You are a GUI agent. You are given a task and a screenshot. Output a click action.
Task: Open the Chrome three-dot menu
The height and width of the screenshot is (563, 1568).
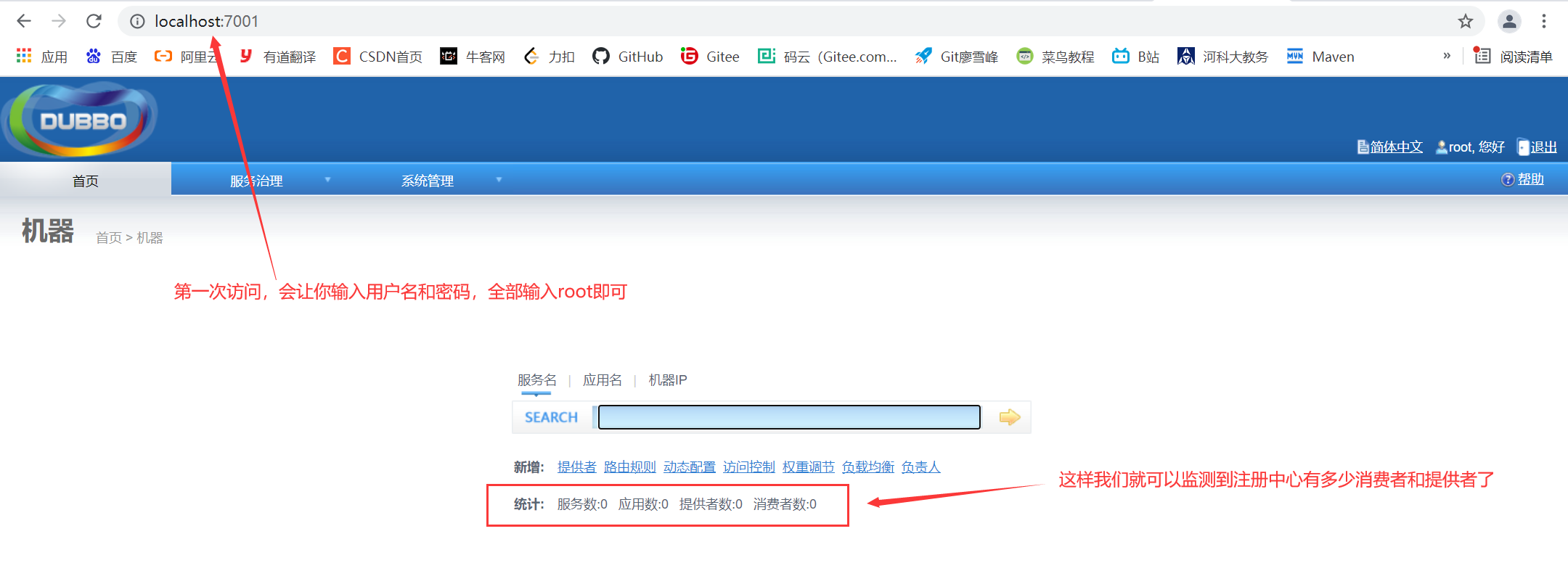(x=1544, y=21)
